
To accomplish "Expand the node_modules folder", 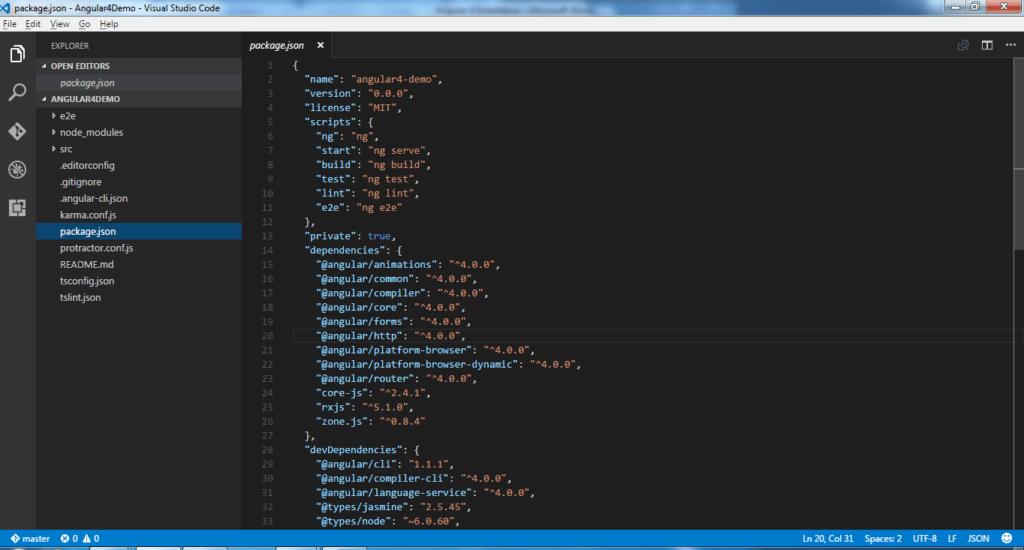I will (54, 132).
